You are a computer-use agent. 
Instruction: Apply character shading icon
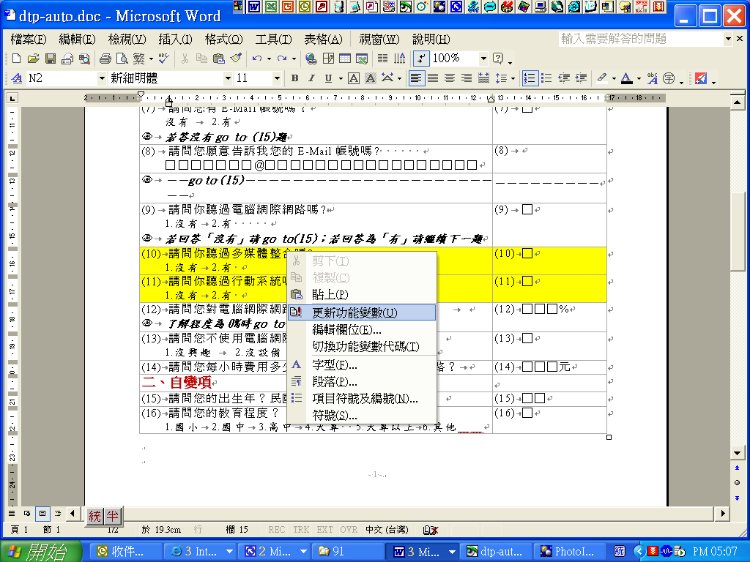370,78
